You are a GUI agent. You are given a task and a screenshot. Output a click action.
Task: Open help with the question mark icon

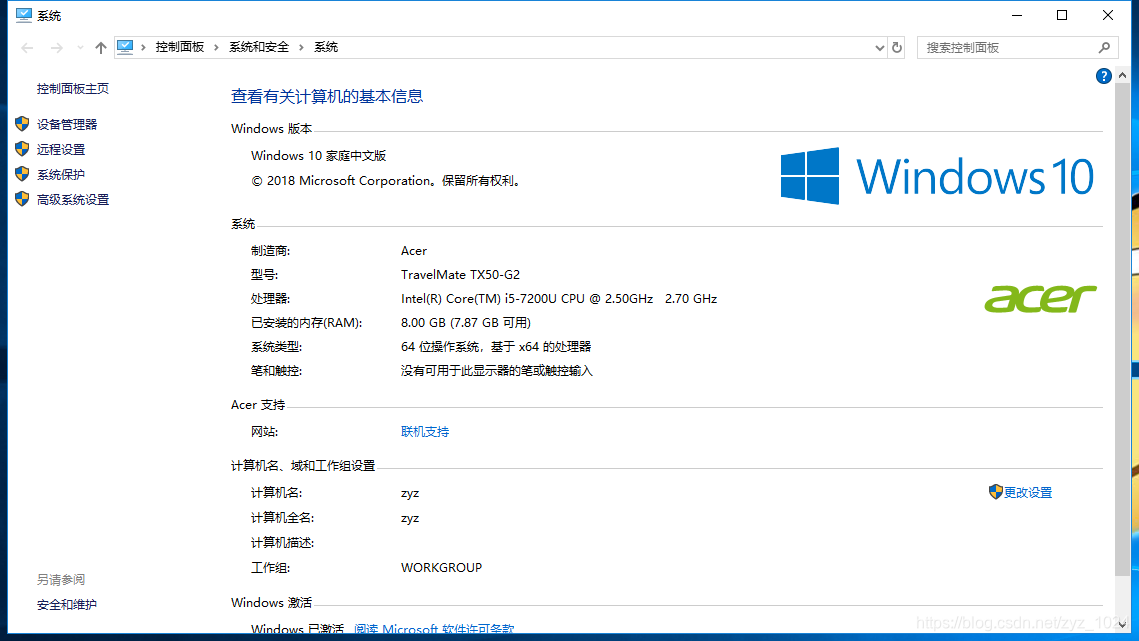(x=1103, y=76)
